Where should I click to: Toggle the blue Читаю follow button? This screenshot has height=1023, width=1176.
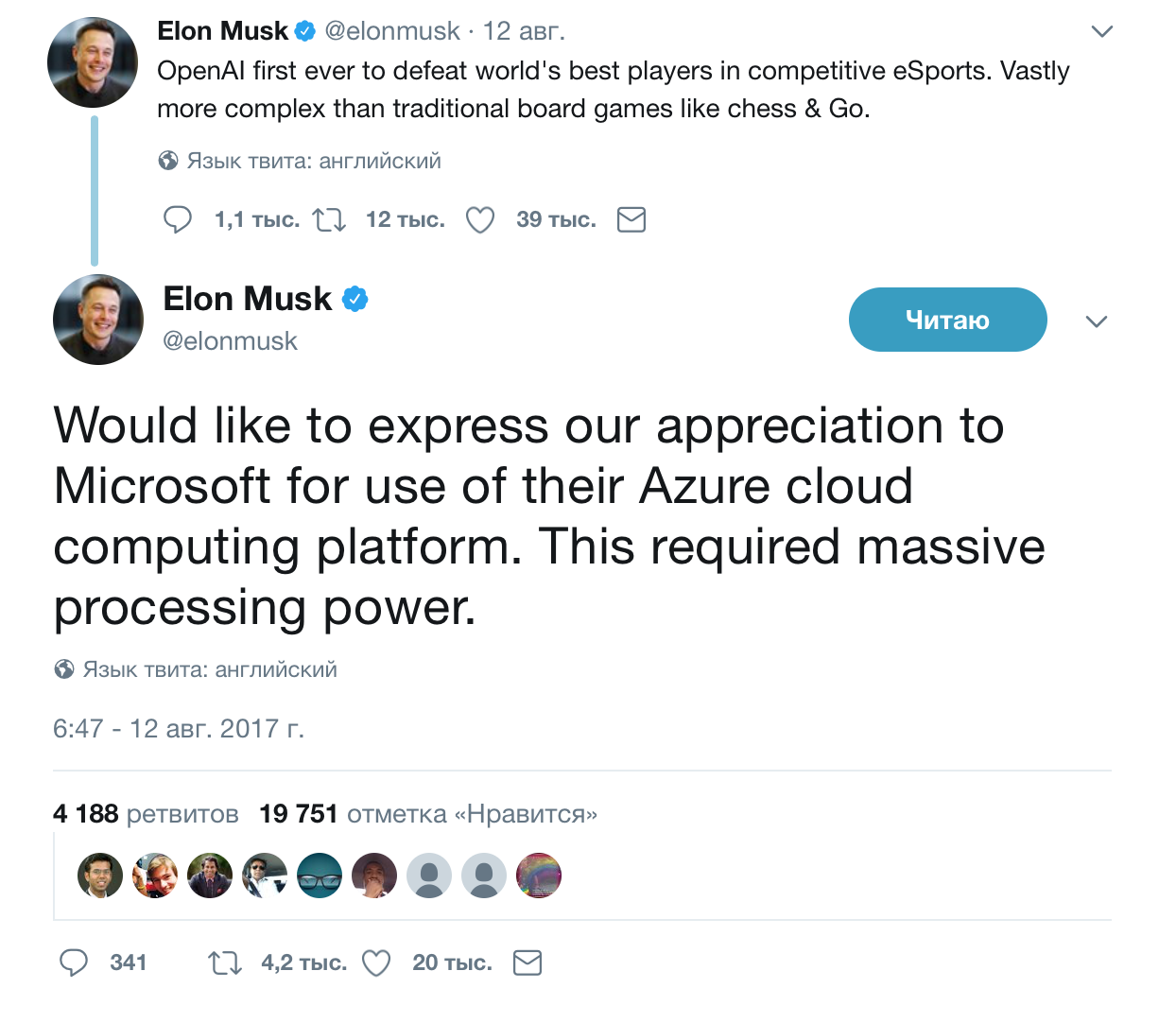(947, 320)
